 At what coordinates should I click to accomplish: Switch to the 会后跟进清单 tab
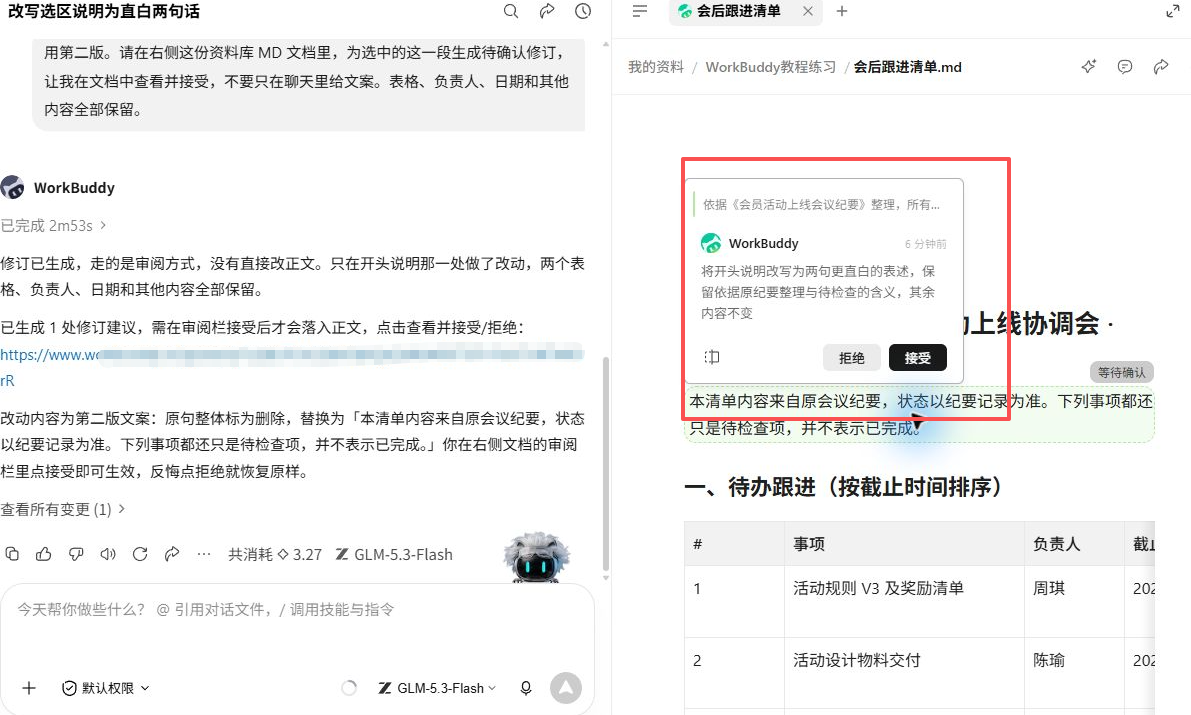[738, 11]
